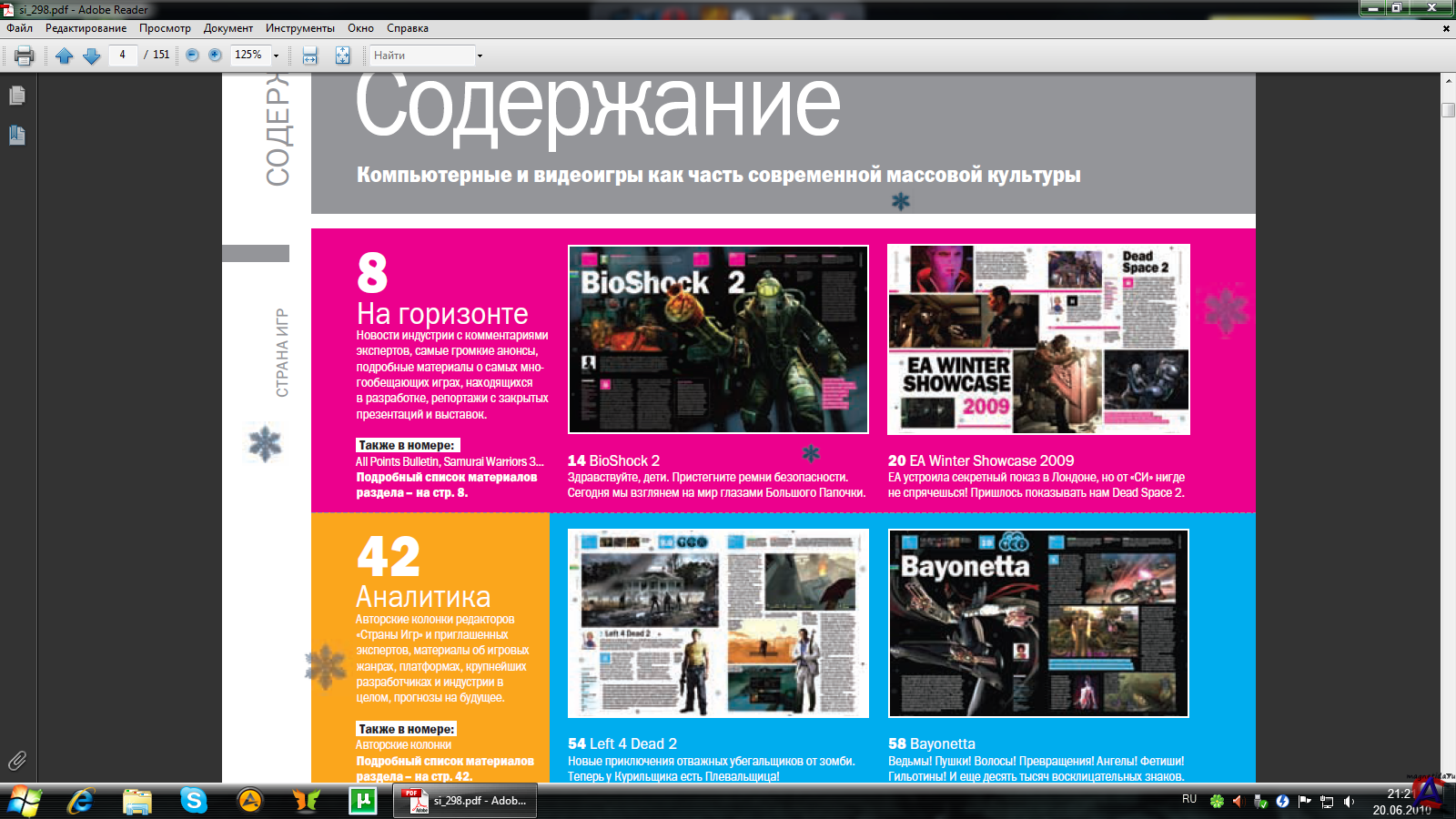Click the Найти search text field
Viewport: 1456px width, 819px height.
tap(420, 56)
